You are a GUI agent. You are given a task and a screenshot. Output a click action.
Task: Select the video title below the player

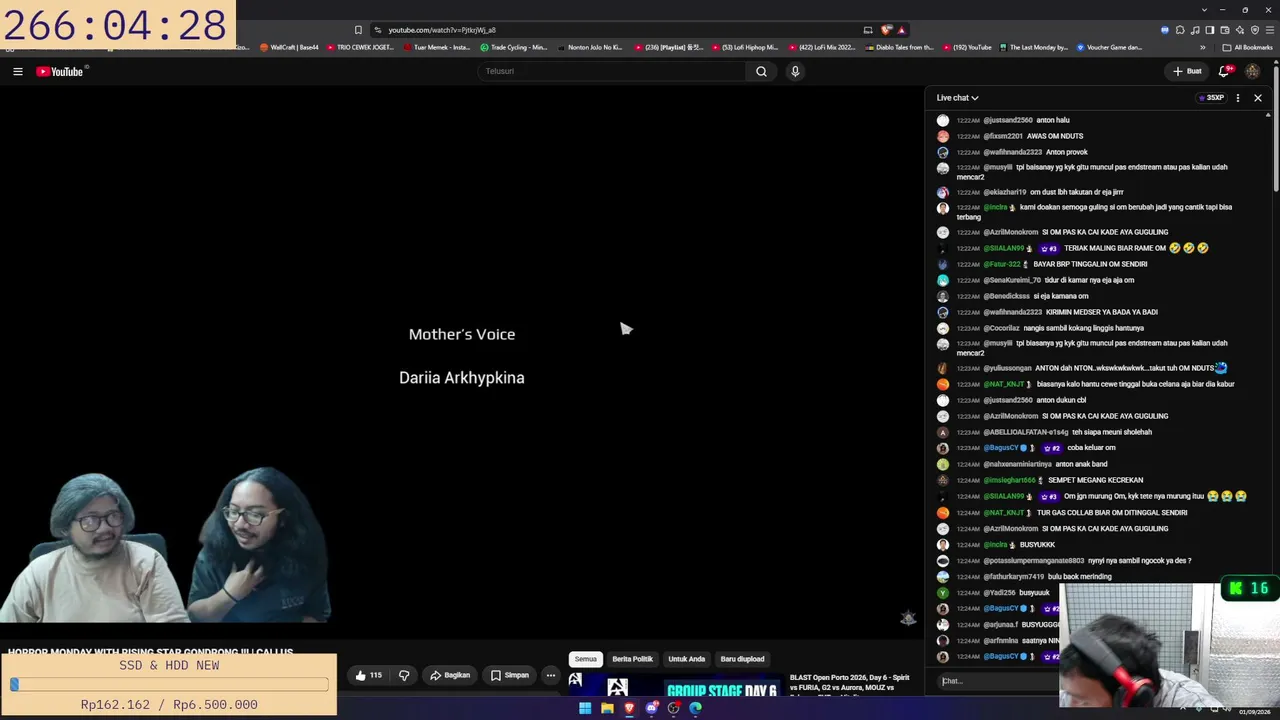click(151, 652)
